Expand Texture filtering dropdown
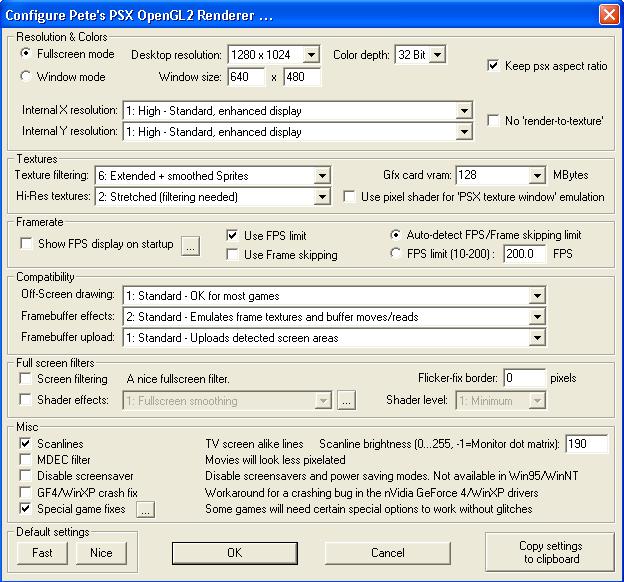 pos(321,176)
